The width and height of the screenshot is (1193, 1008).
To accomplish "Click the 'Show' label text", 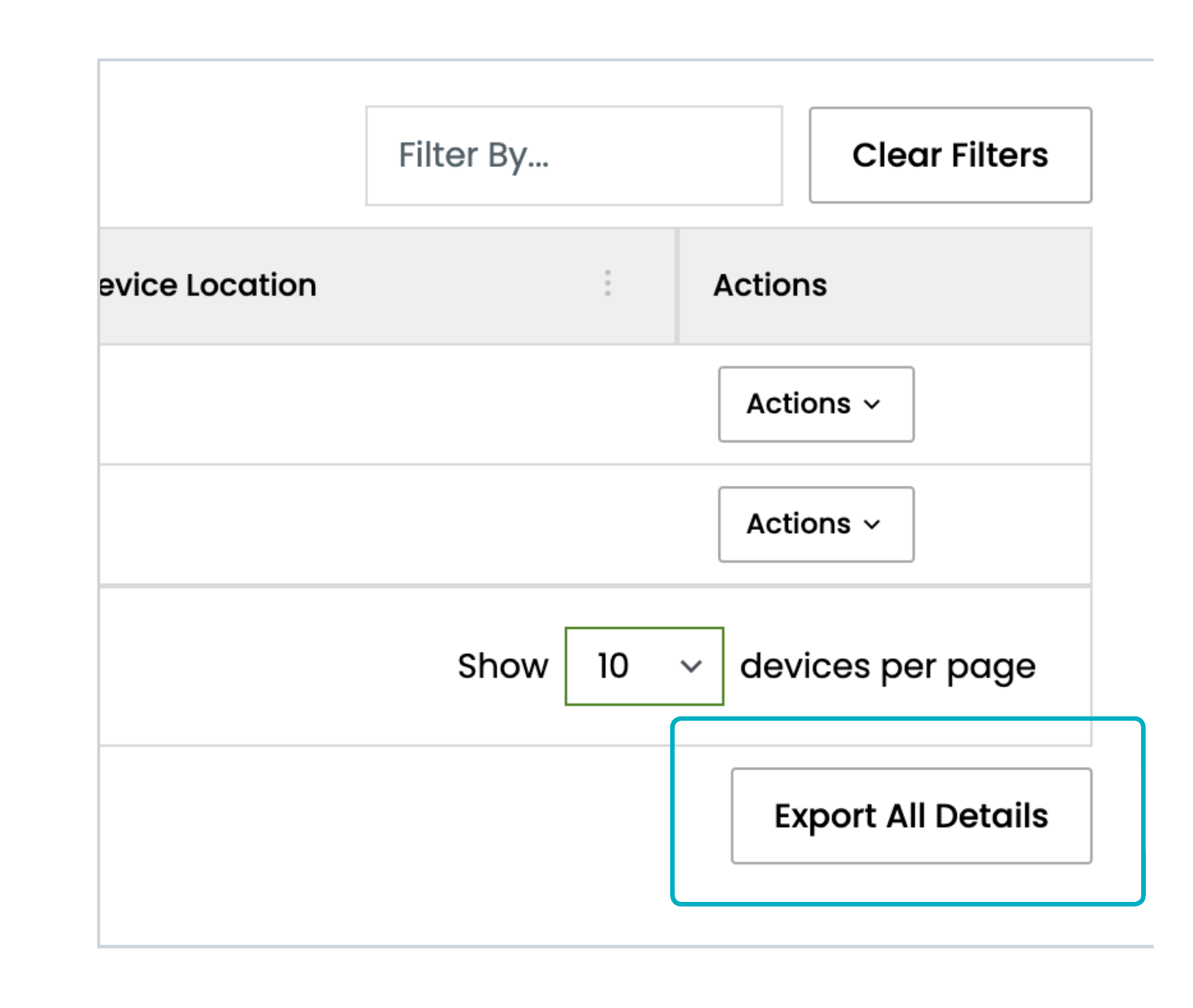I will (503, 666).
